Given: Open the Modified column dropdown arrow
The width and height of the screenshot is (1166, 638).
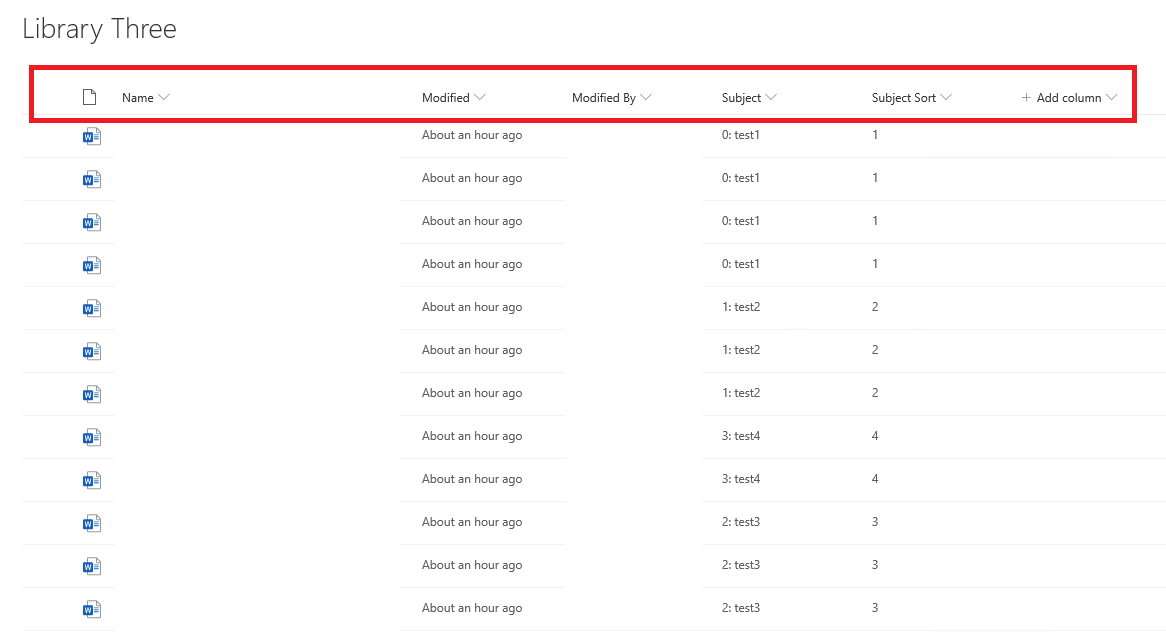Looking at the screenshot, I should [x=480, y=97].
